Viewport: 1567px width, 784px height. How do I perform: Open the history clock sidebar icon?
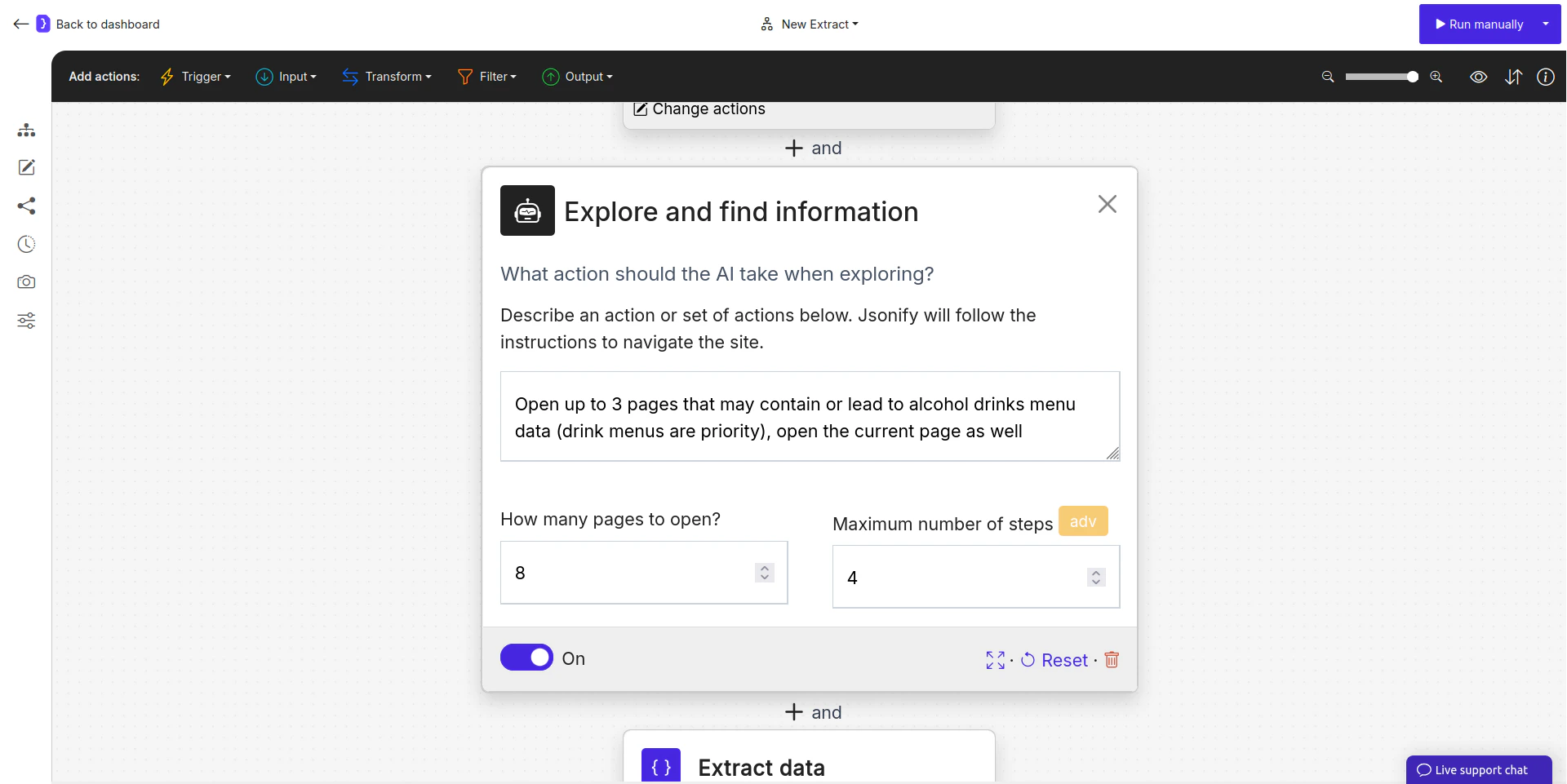(26, 244)
